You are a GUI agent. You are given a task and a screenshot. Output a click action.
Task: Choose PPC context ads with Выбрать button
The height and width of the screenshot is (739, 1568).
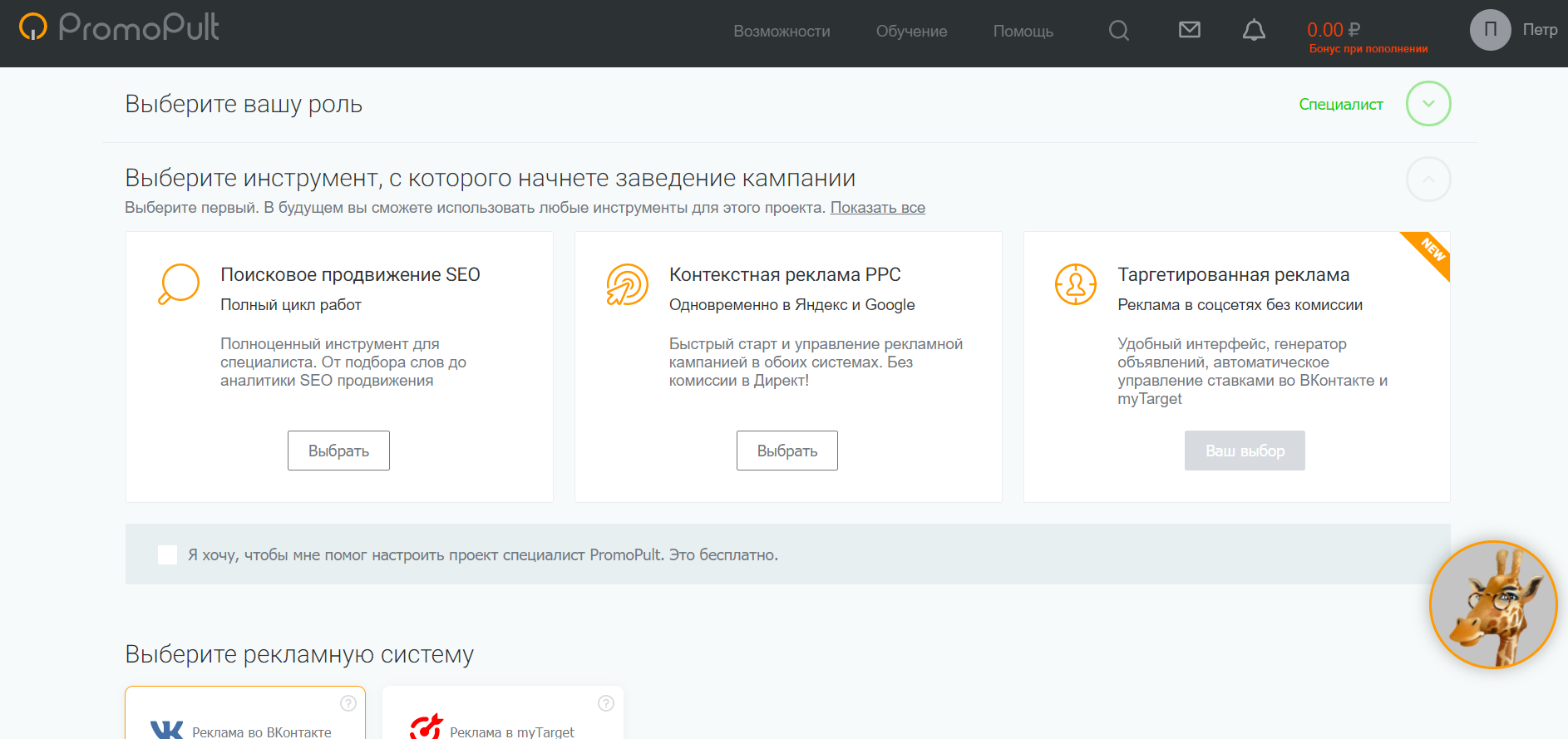click(787, 451)
